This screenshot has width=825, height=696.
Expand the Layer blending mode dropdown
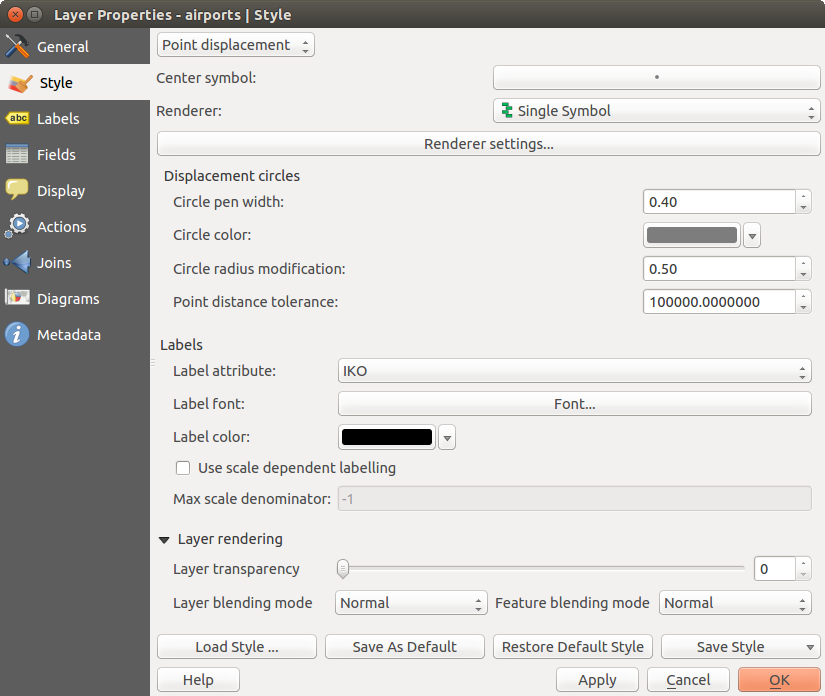411,603
